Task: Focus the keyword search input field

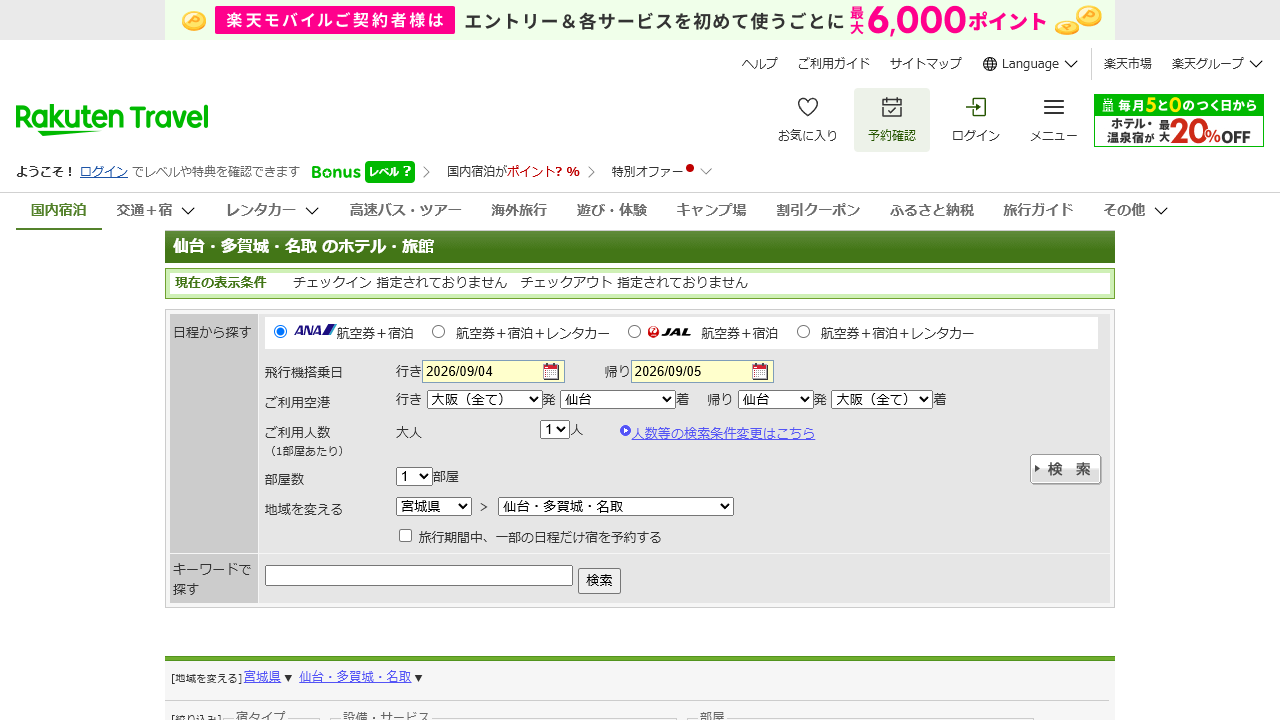Action: coord(419,576)
